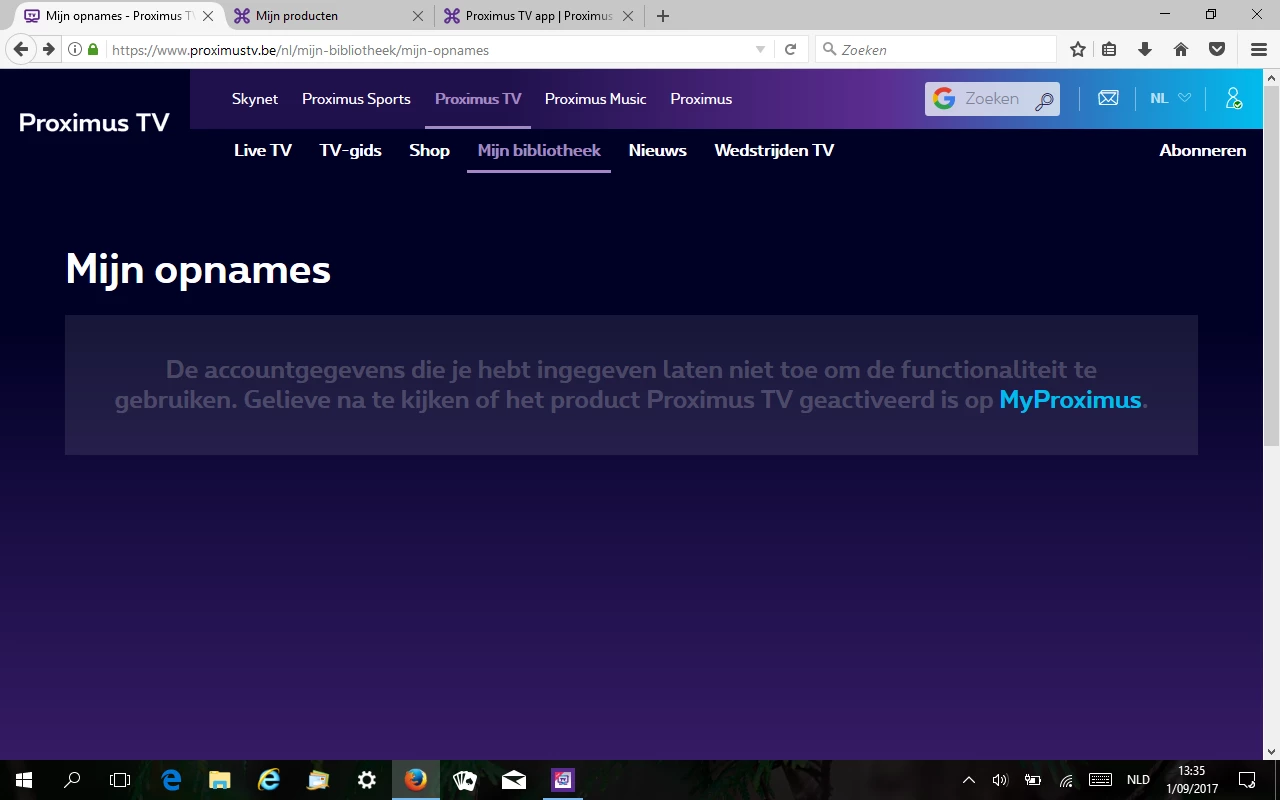Open Internet Explorer from the taskbar
This screenshot has width=1280, height=800.
click(x=269, y=780)
